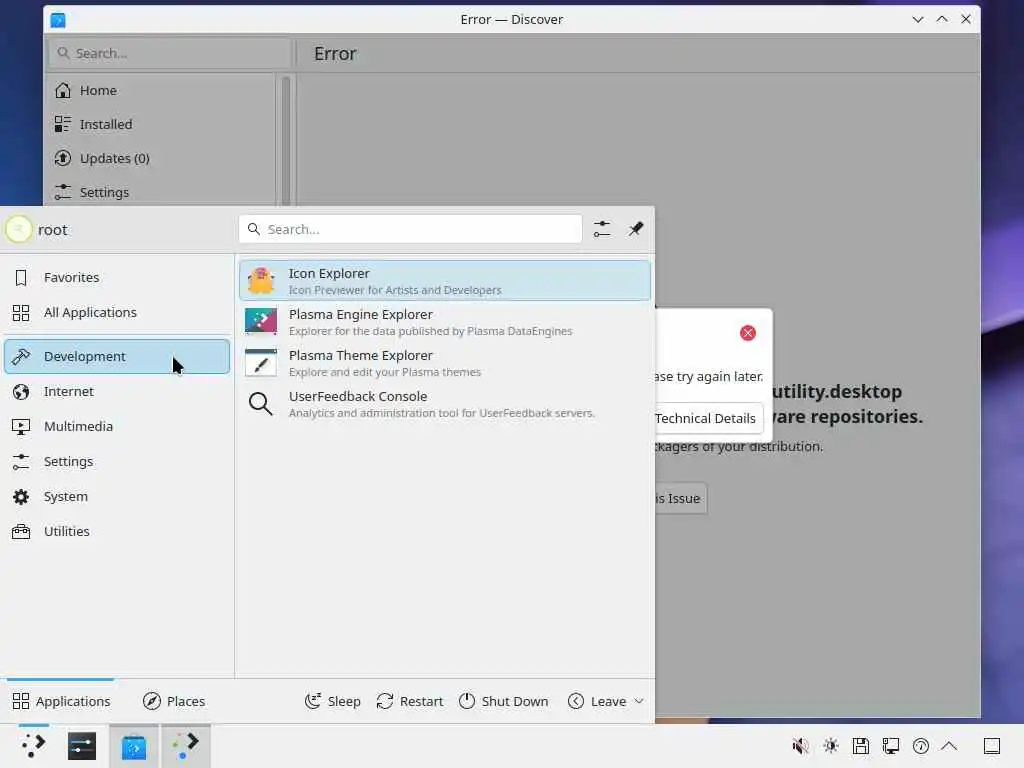Open Installed in Discover sidebar
Viewport: 1024px width, 768px height.
[162, 125]
